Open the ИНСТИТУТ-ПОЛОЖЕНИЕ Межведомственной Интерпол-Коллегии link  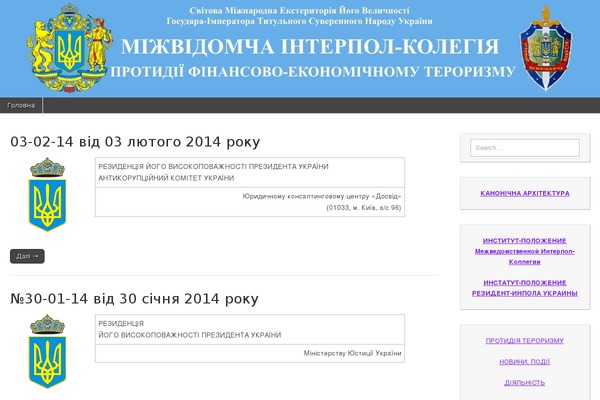point(525,251)
